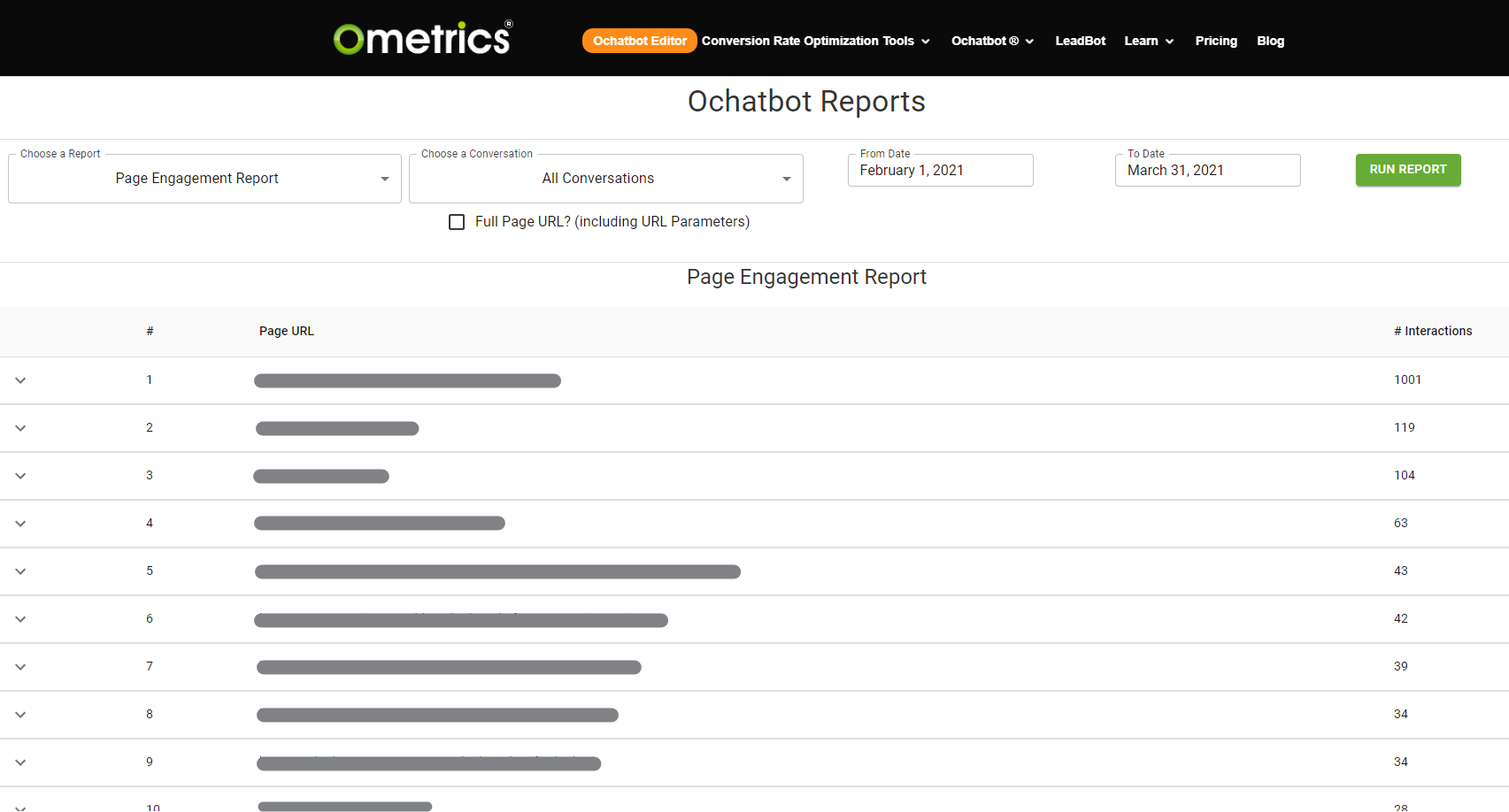The image size is (1509, 812).
Task: Click the Full Page URL label text
Action: coord(612,222)
